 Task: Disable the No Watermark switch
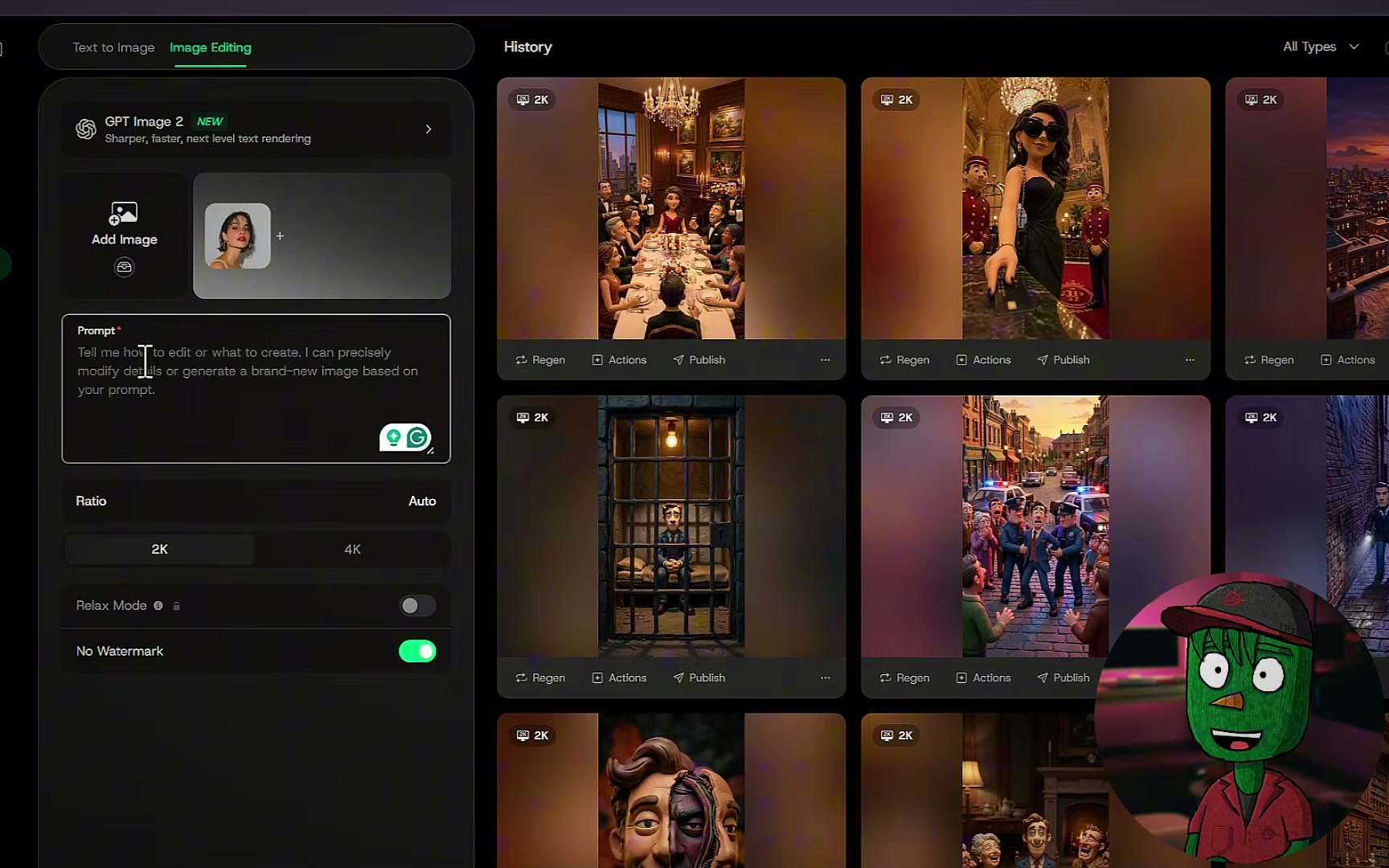pyautogui.click(x=417, y=651)
